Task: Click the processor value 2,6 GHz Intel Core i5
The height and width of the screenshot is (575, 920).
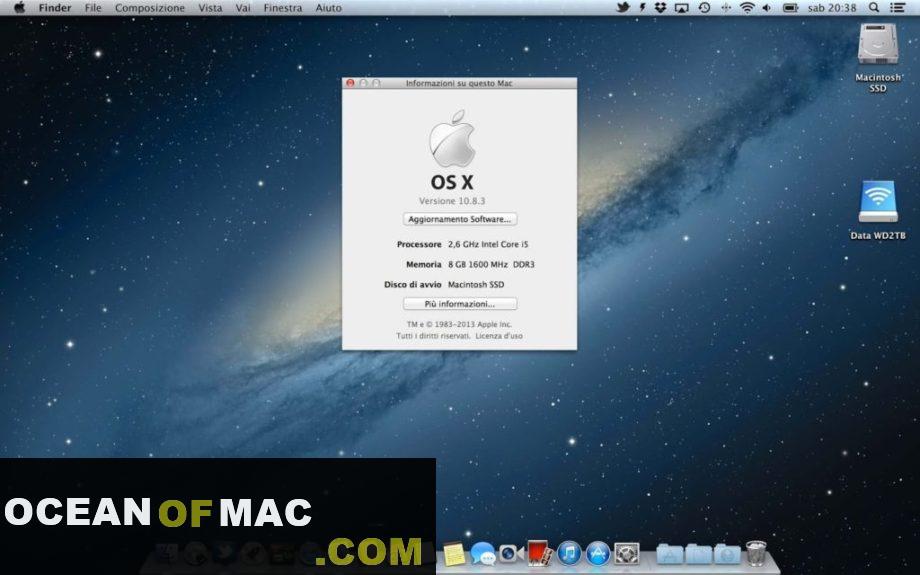Action: point(488,244)
